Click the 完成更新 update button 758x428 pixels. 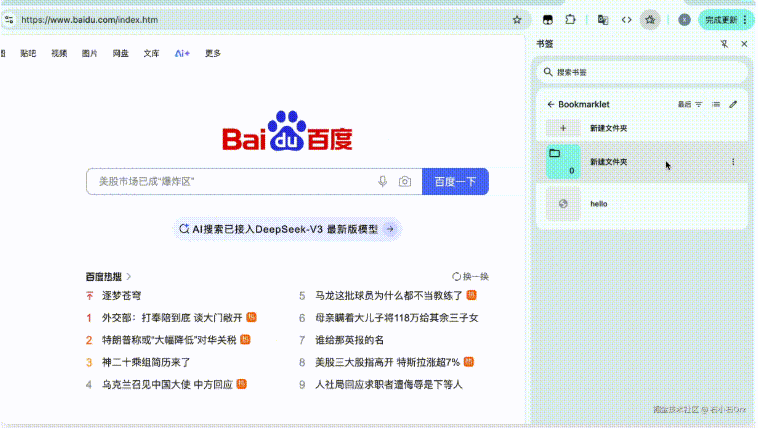pos(726,20)
